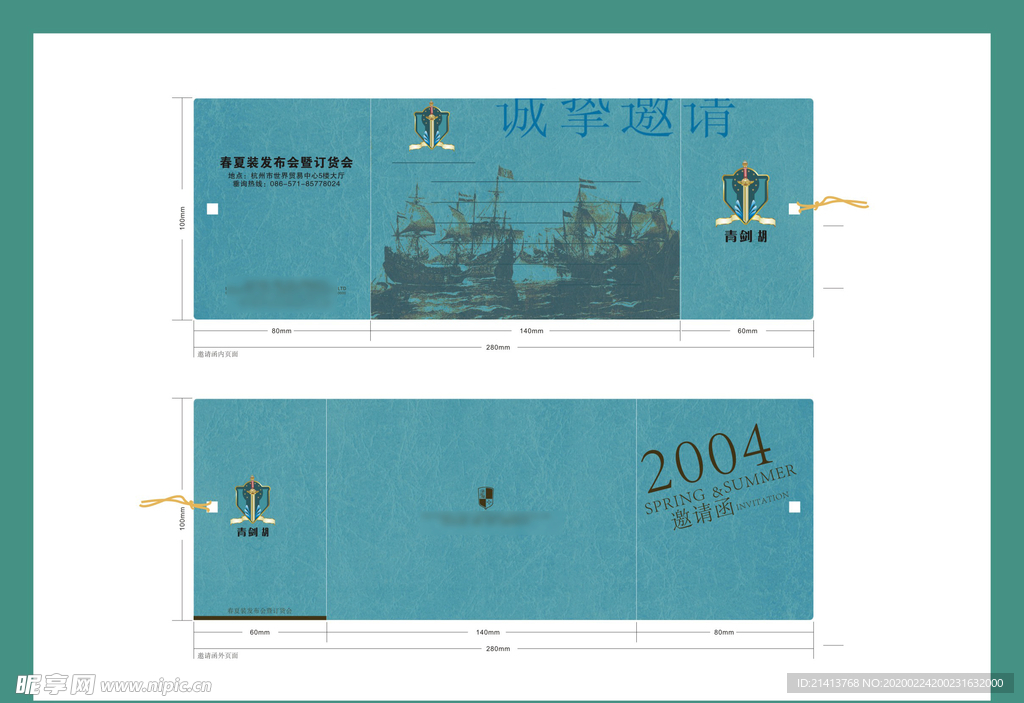
Task: Select the shield logo above 青剑湖 on the outer page
Action: [x=253, y=500]
